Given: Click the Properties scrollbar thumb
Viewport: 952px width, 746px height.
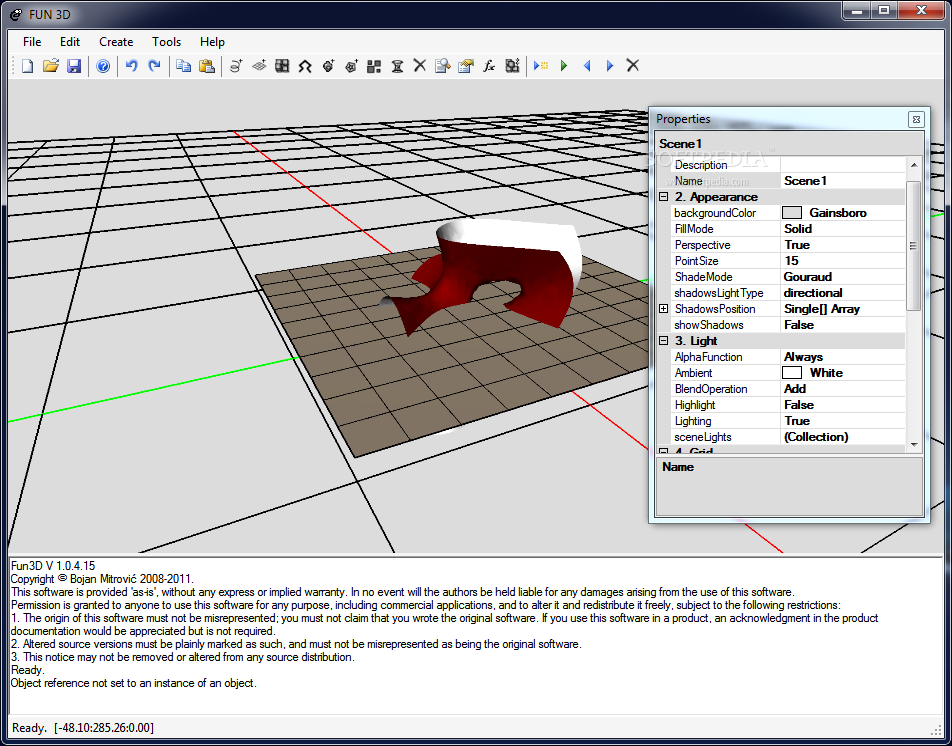Looking at the screenshot, I should click(x=913, y=246).
